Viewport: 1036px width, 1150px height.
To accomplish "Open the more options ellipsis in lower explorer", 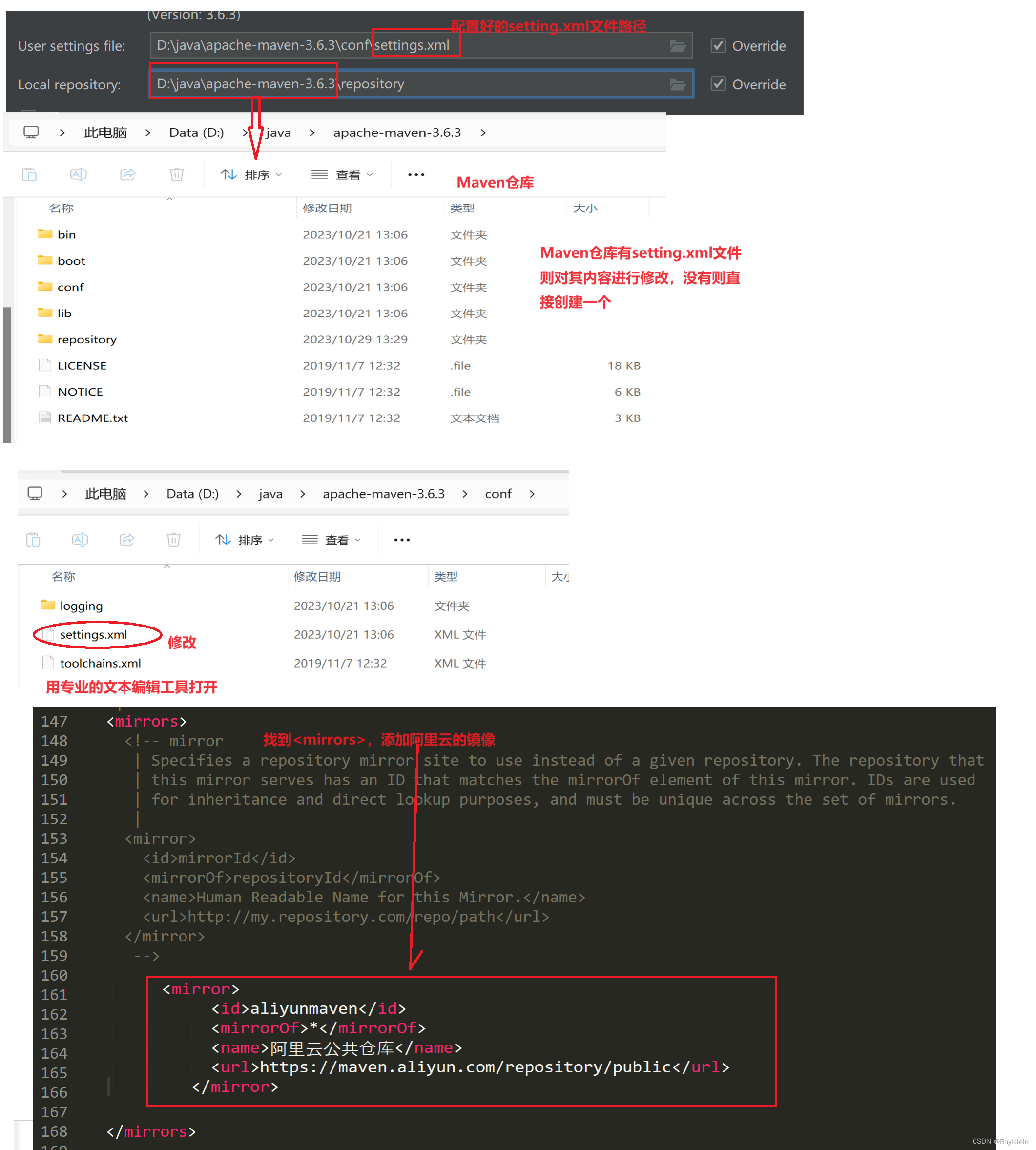I will point(402,539).
